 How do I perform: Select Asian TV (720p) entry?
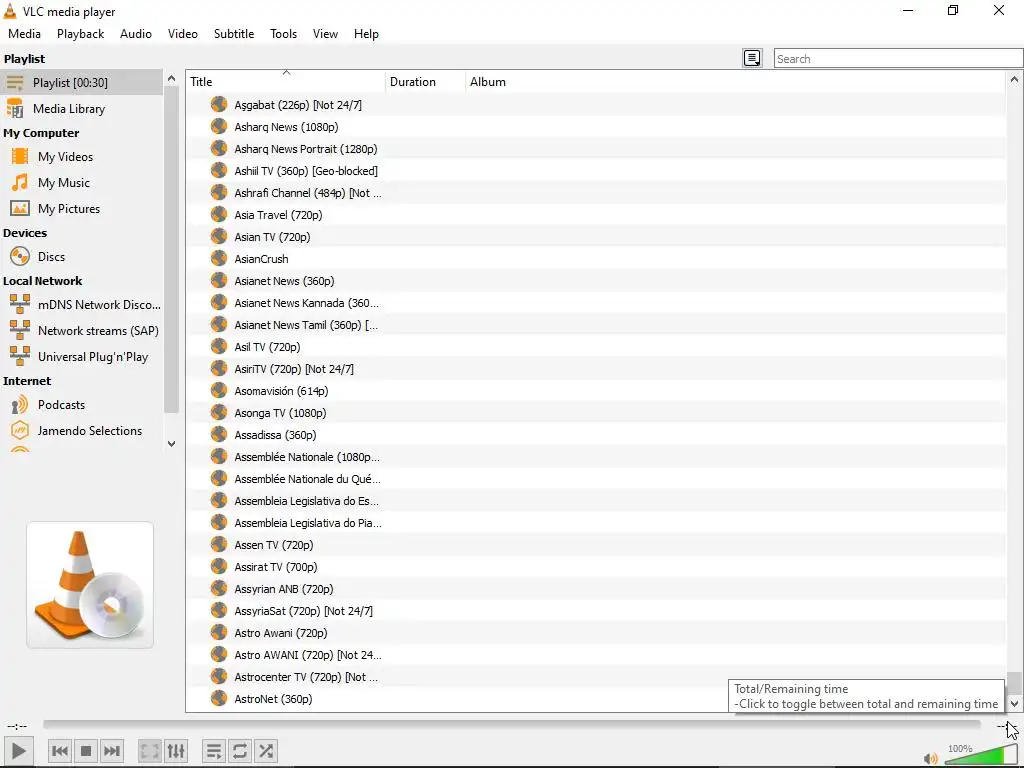[x=272, y=237]
